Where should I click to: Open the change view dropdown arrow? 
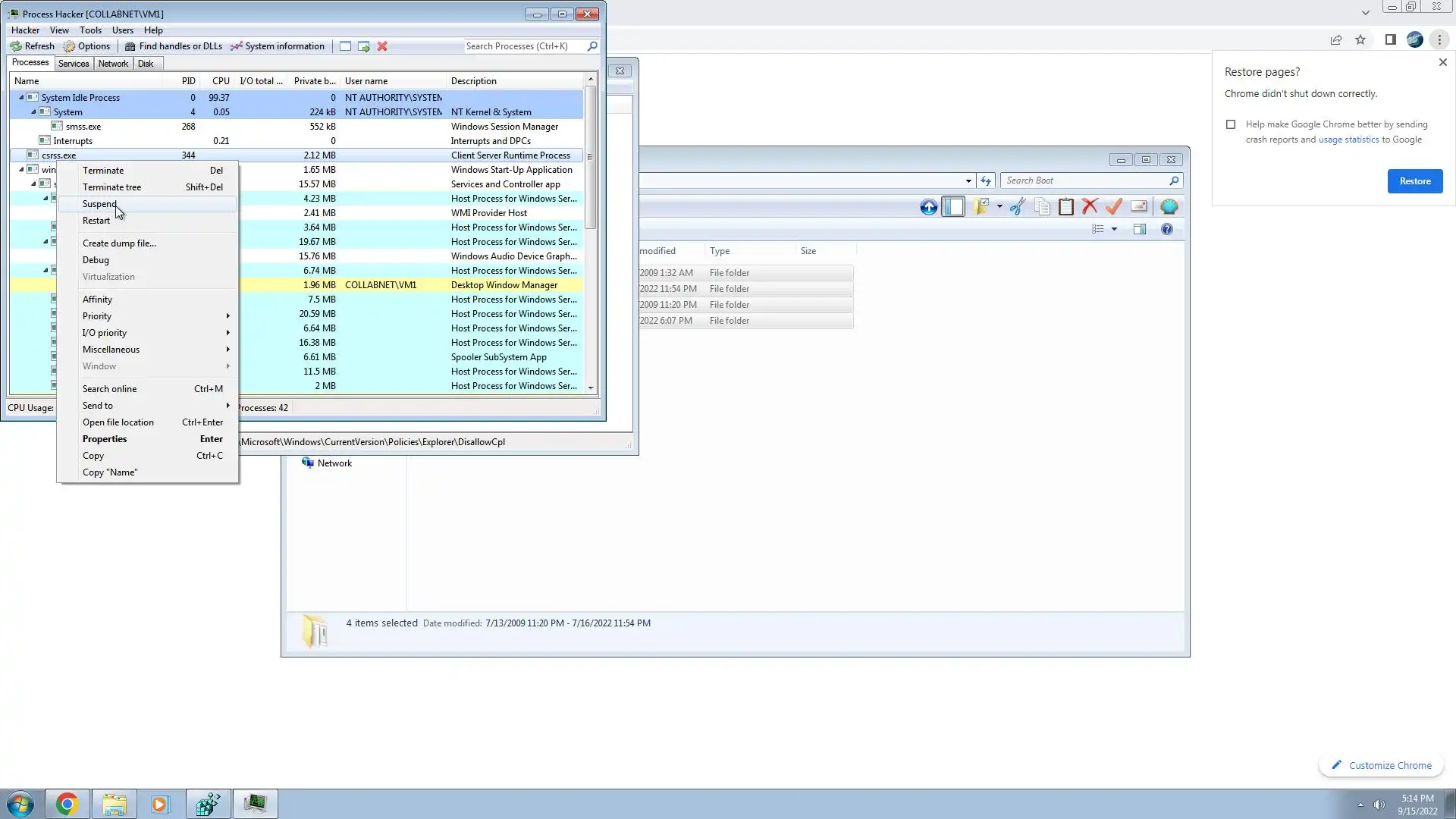click(1114, 229)
